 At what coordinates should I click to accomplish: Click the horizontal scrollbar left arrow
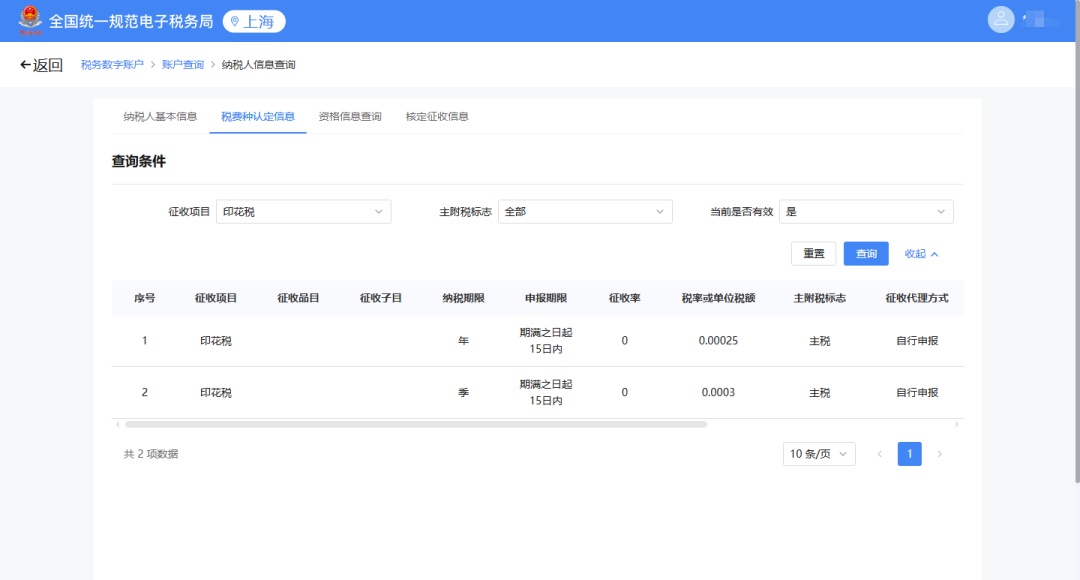(x=118, y=424)
